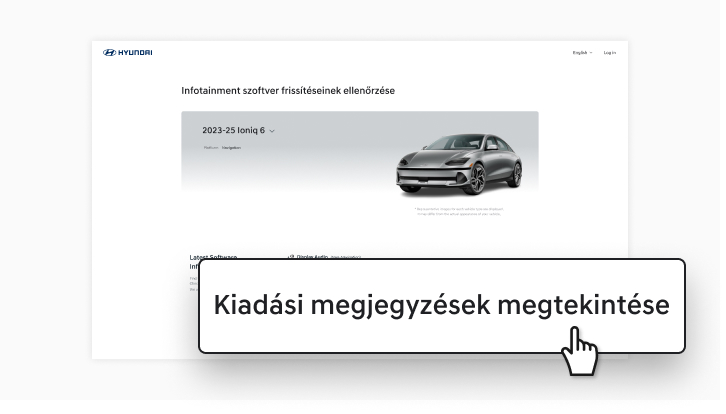Click the Platform label under model name
The height and width of the screenshot is (414, 726).
211,147
